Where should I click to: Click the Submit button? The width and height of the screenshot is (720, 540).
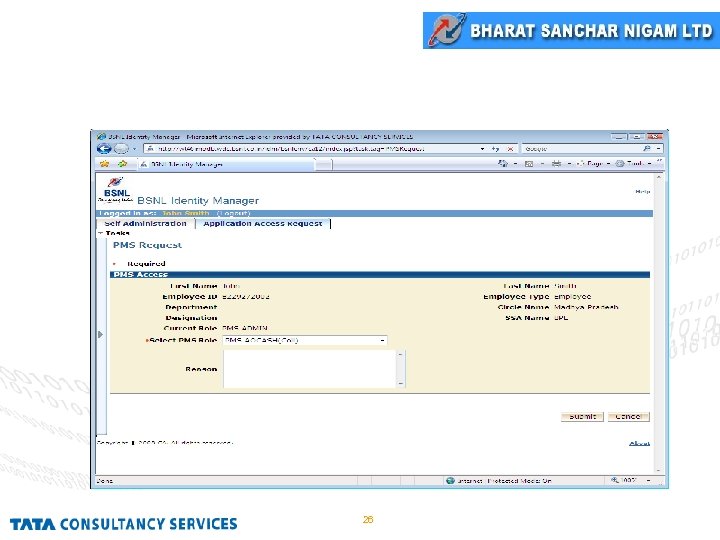[x=582, y=416]
